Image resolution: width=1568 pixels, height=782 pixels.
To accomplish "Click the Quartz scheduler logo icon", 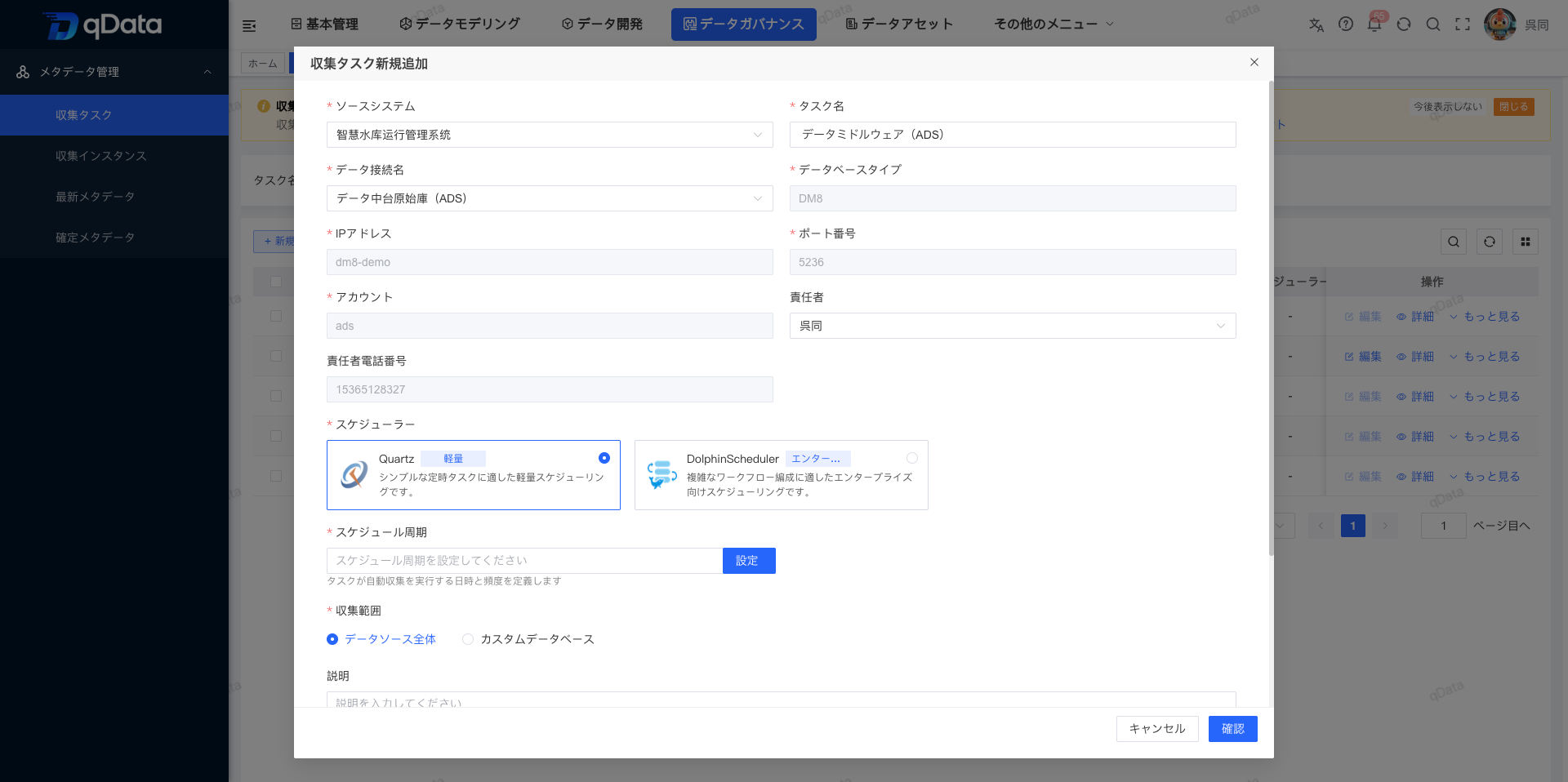I will click(x=354, y=474).
